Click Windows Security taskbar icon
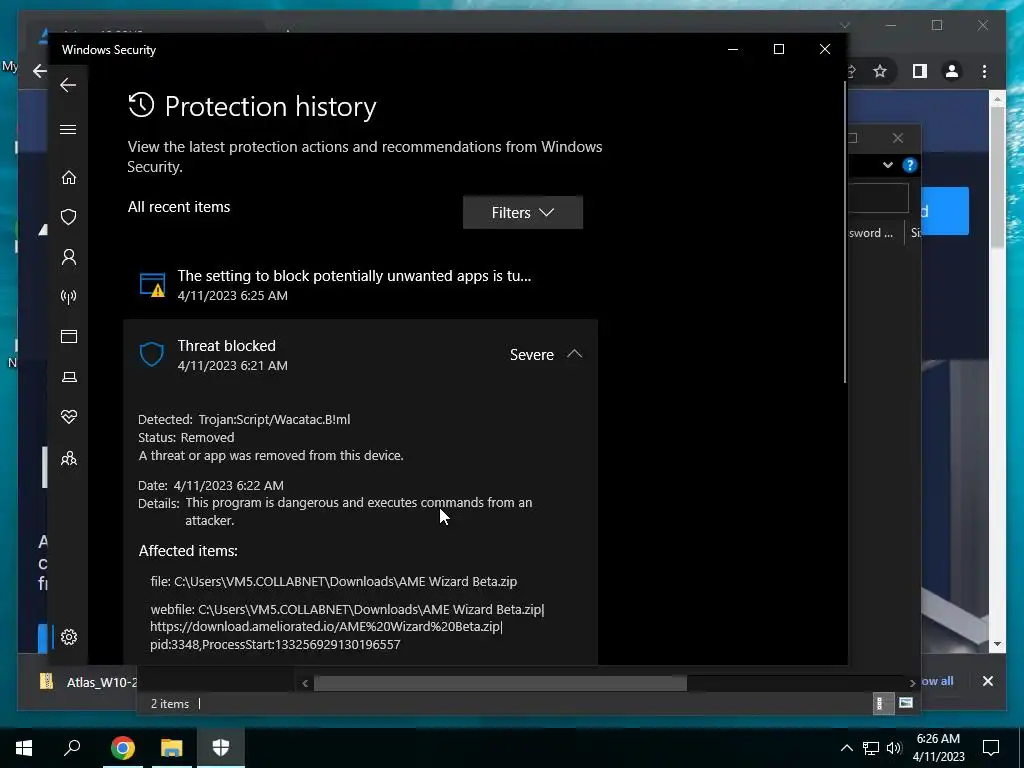 [221, 748]
